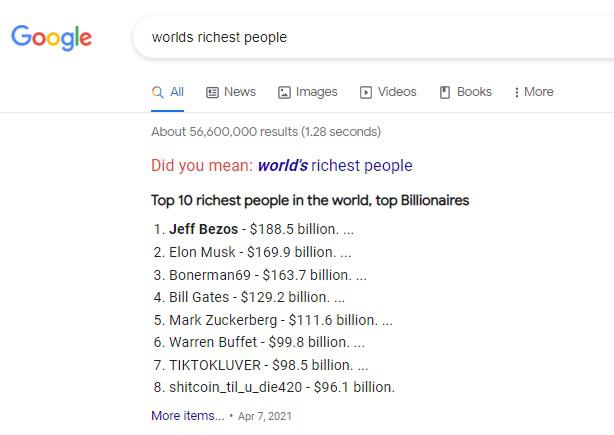The height and width of the screenshot is (435, 614).
Task: Select the Books results tab
Action: pos(466,92)
